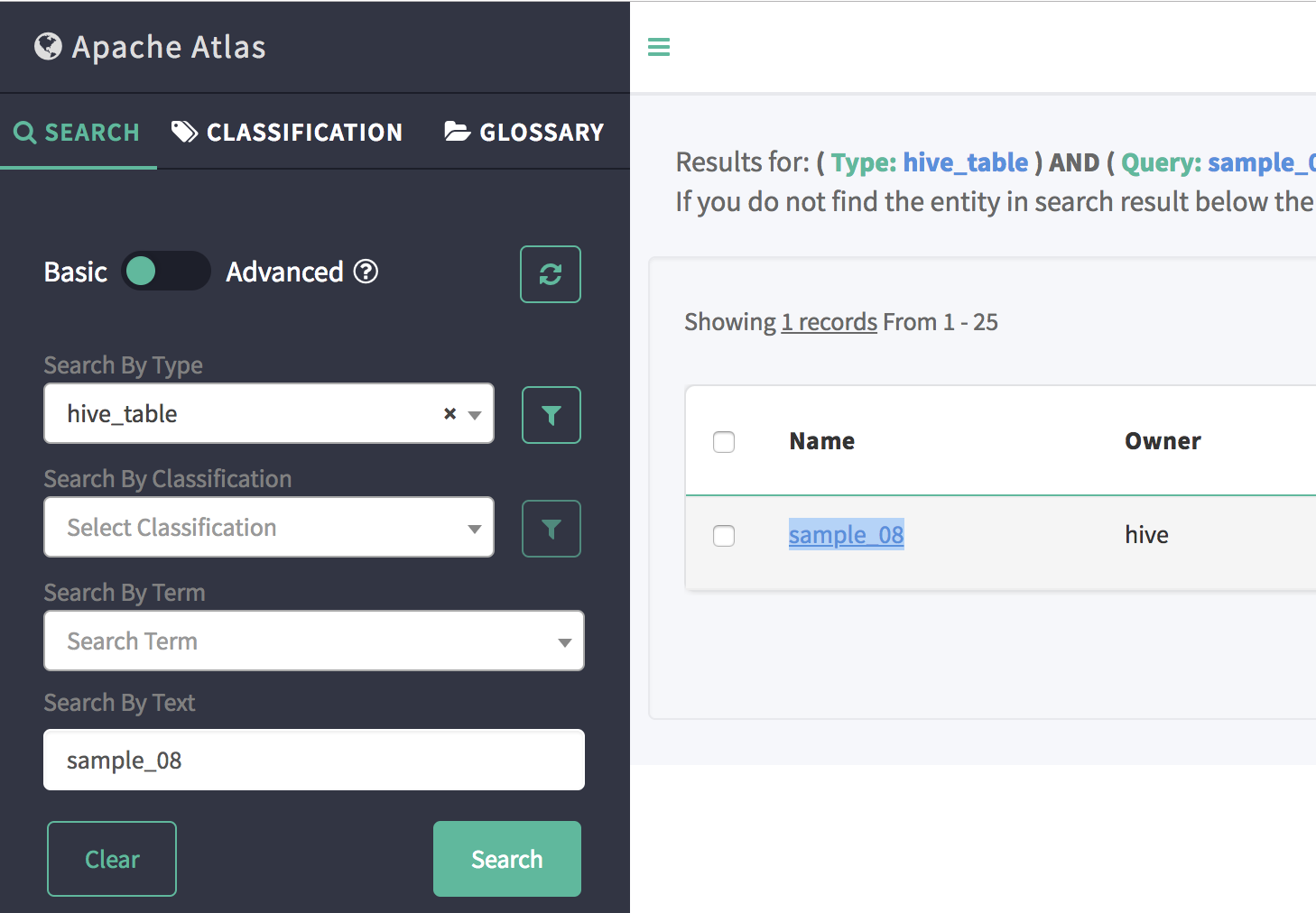This screenshot has height=913, width=1316.
Task: Check the box for the sample_08 row
Action: coord(724,536)
